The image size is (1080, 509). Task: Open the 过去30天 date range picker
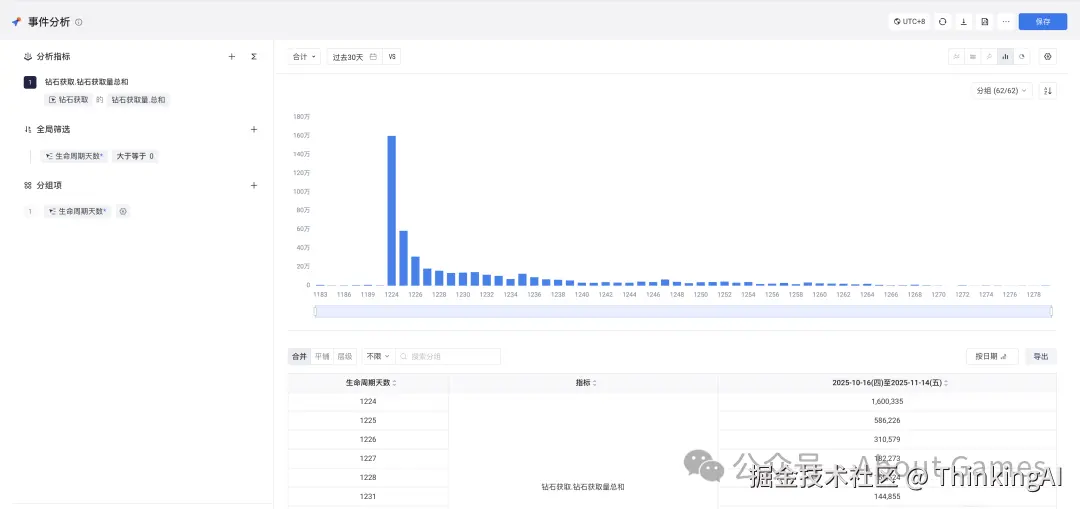click(x=354, y=57)
